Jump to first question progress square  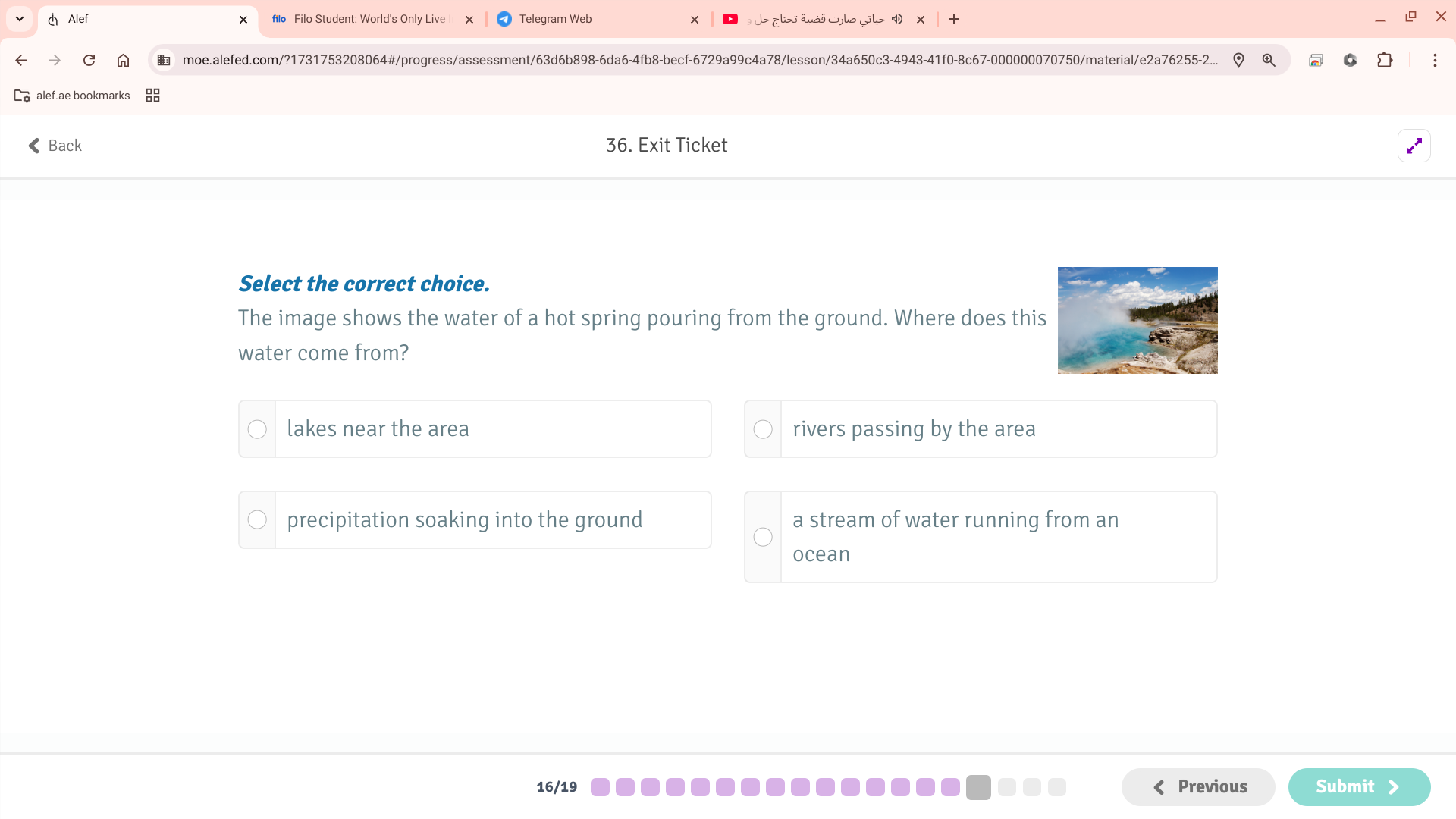(600, 787)
